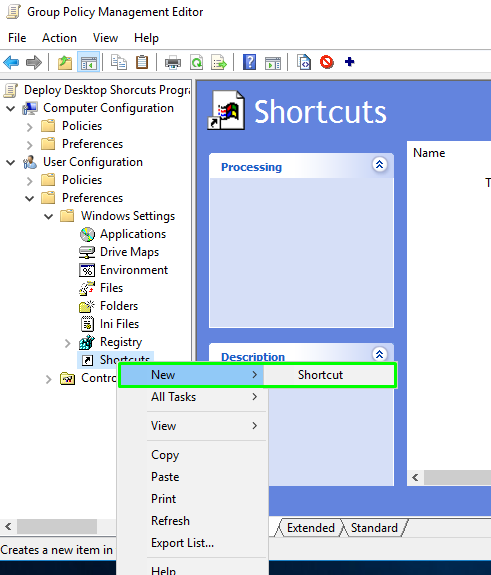Select the Computer Configuration node

click(108, 108)
